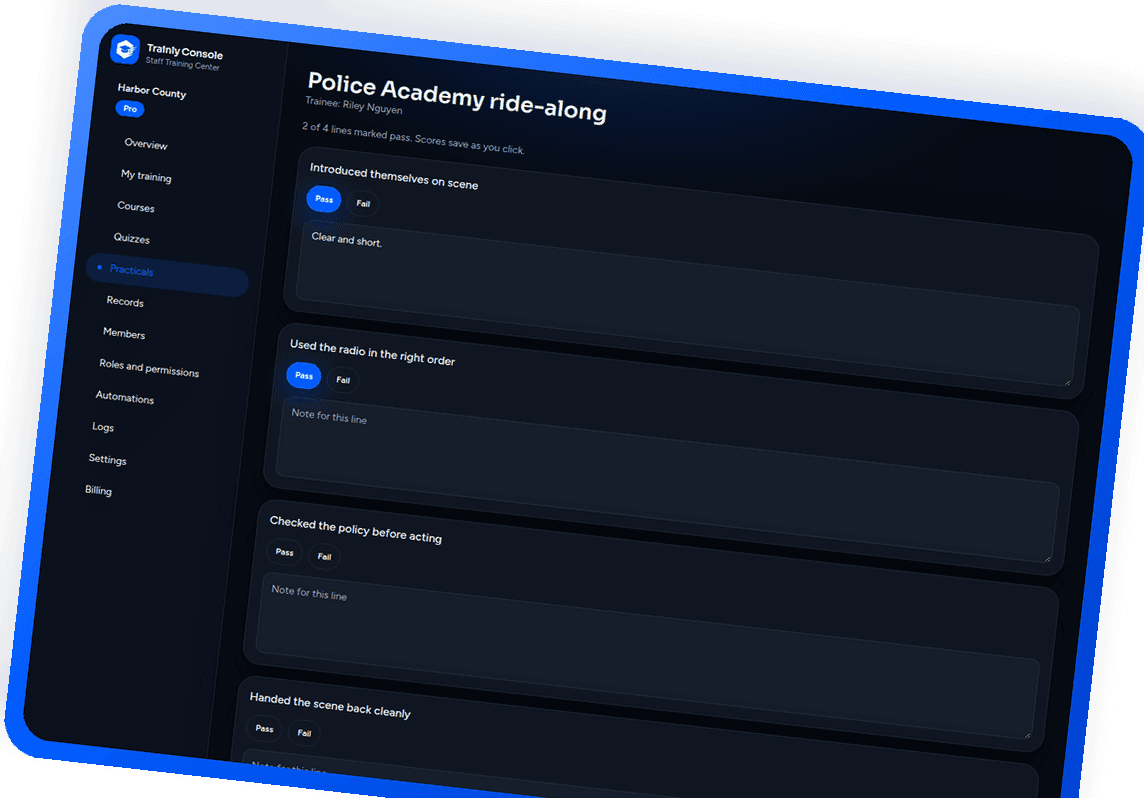Select Fail for "Used the radio in the right order"
Image resolution: width=1144 pixels, height=798 pixels.
pos(343,380)
